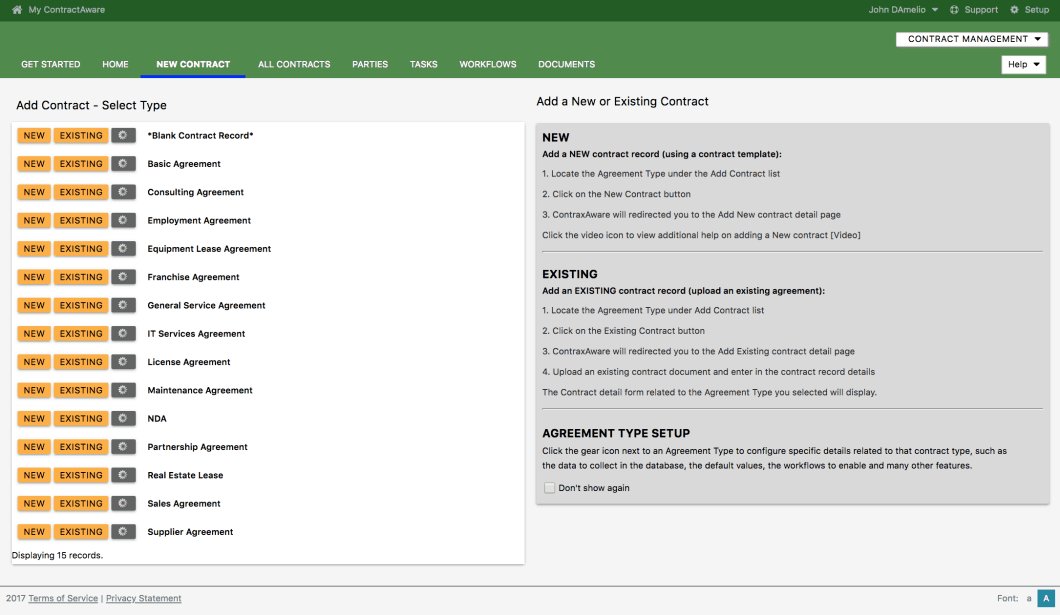Switch to the All Contracts tab
Image resolution: width=1060 pixels, height=615 pixels.
pos(294,64)
